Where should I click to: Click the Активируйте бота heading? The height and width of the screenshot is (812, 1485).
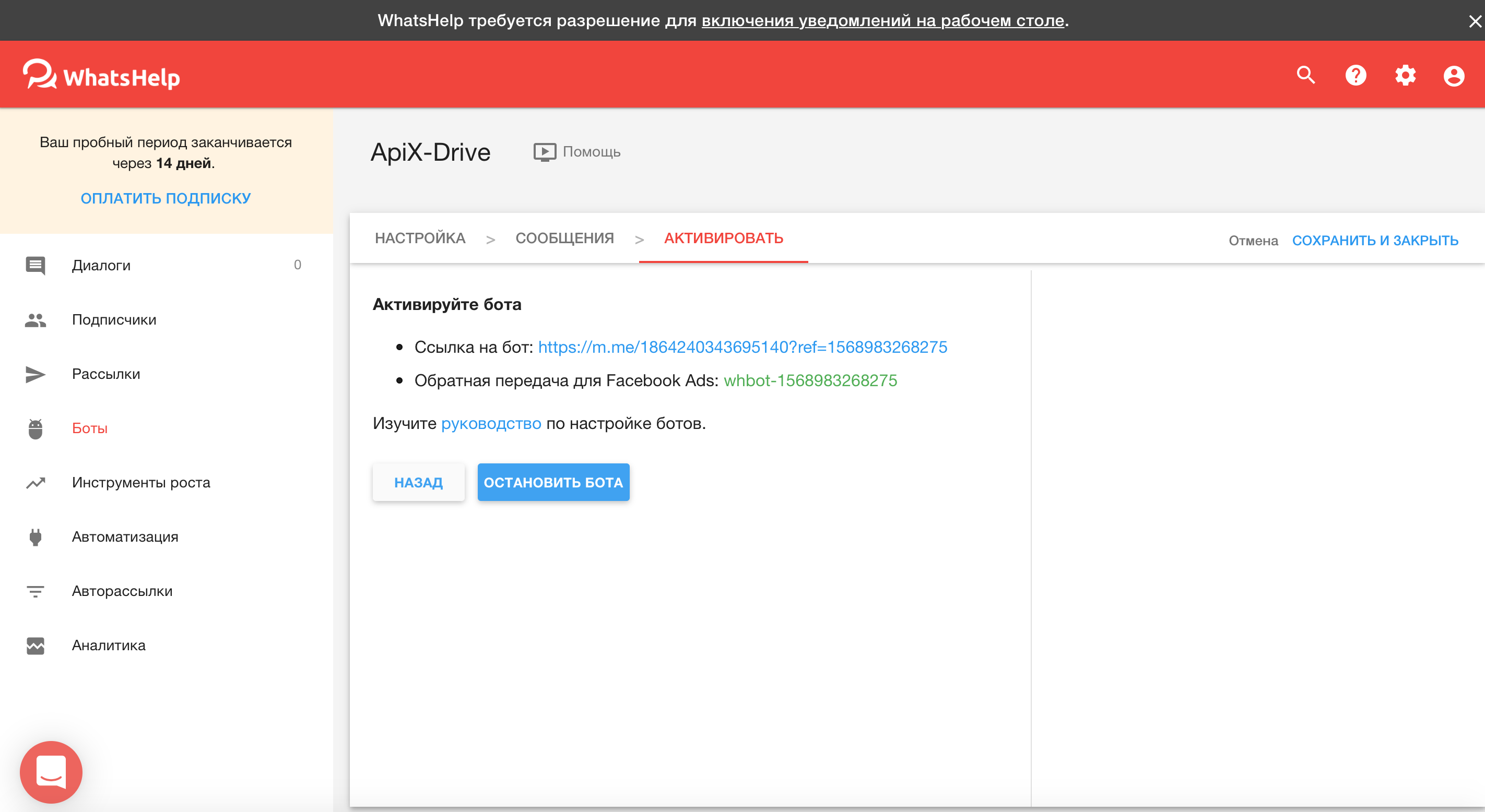[x=447, y=304]
